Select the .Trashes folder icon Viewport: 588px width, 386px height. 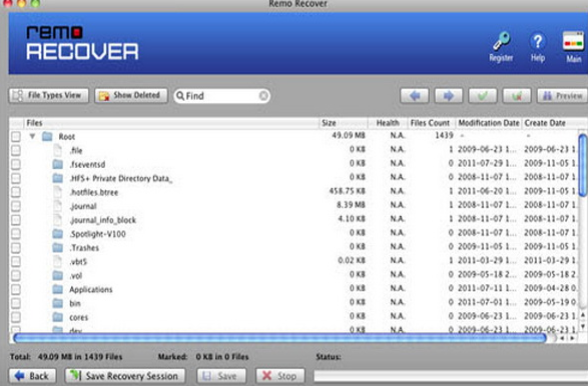pyautogui.click(x=58, y=248)
